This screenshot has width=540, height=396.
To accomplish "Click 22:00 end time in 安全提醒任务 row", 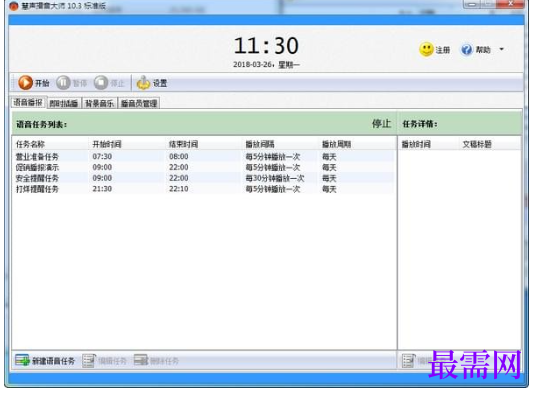I will click(178, 178).
